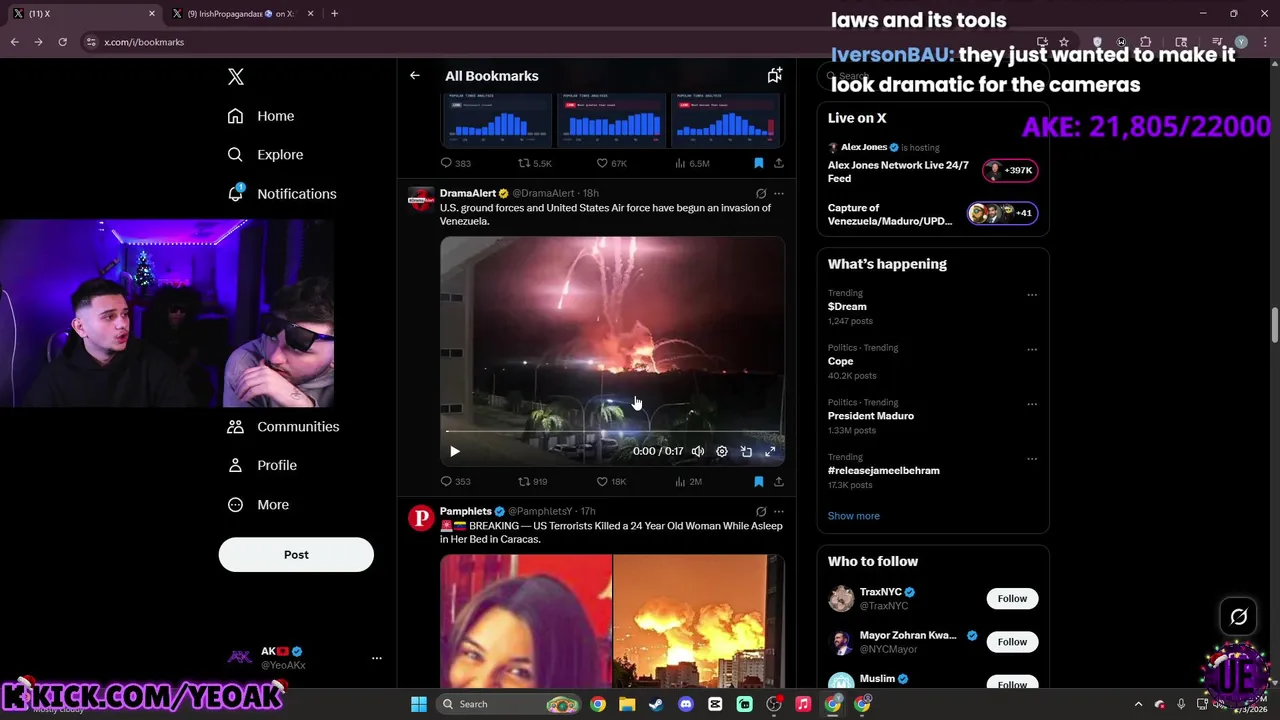The image size is (1280, 720).
Task: Go back with the All Bookmarks arrow
Action: tap(415, 76)
